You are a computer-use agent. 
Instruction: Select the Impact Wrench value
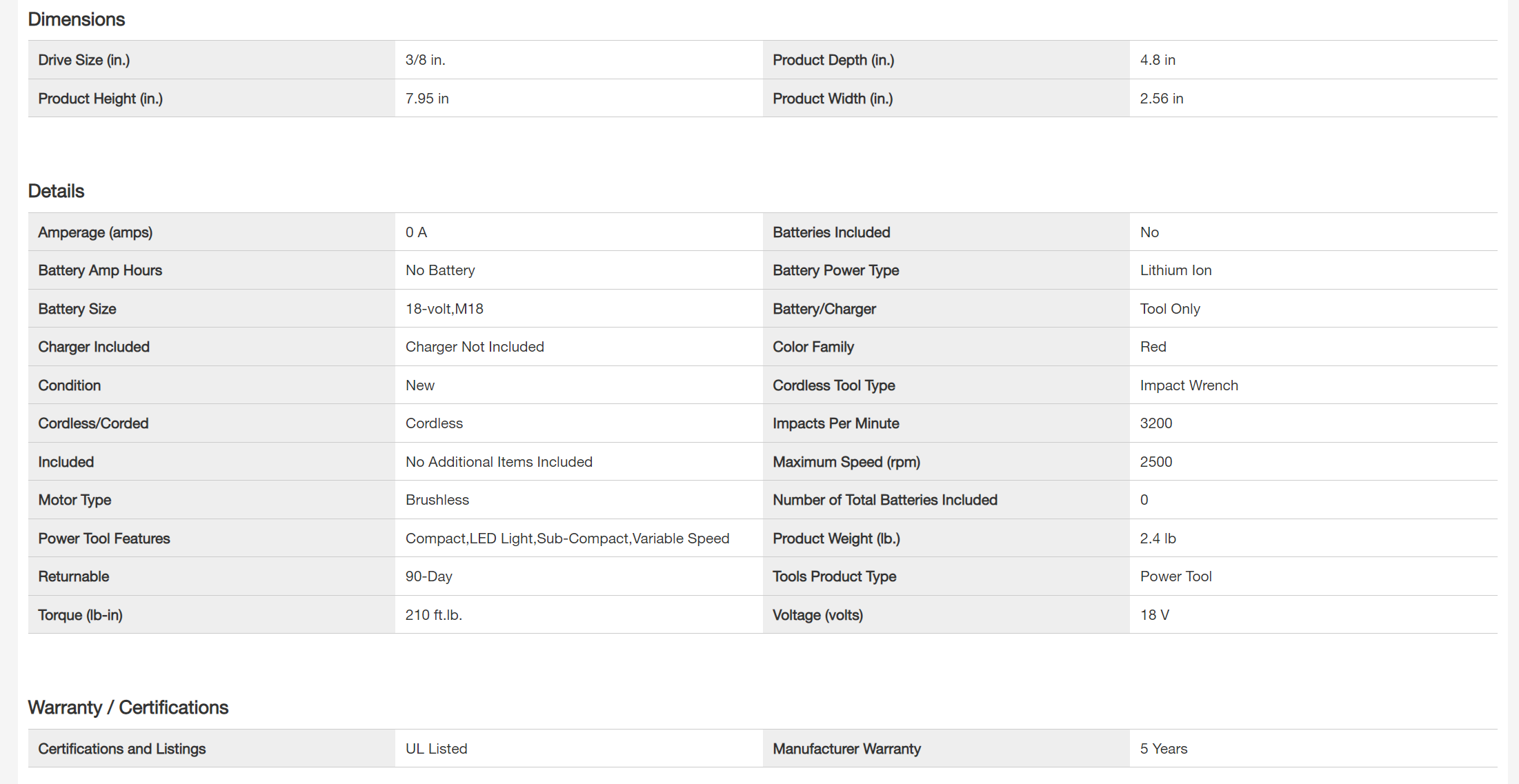(1189, 385)
